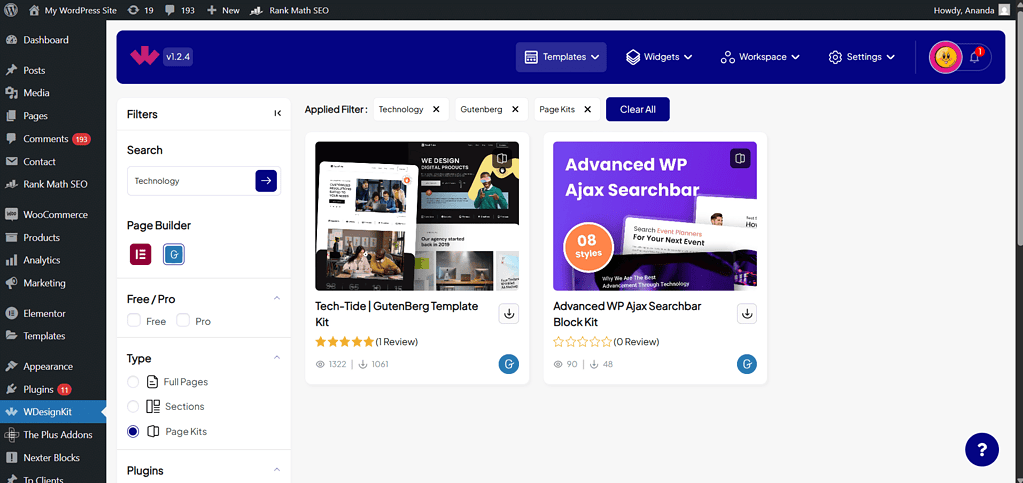Image resolution: width=1023 pixels, height=483 pixels.
Task: Open the Tech-Tide template kit thumbnail
Action: click(x=417, y=216)
